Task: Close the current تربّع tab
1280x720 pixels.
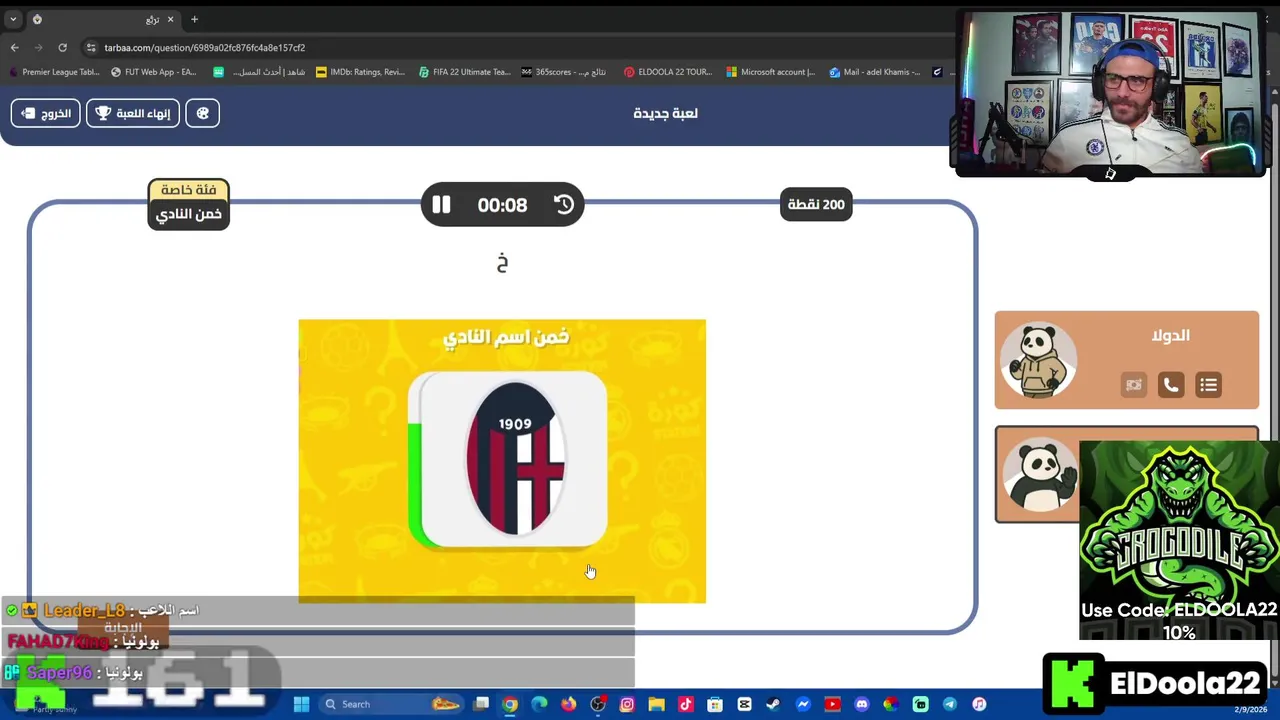Action: click(x=170, y=19)
